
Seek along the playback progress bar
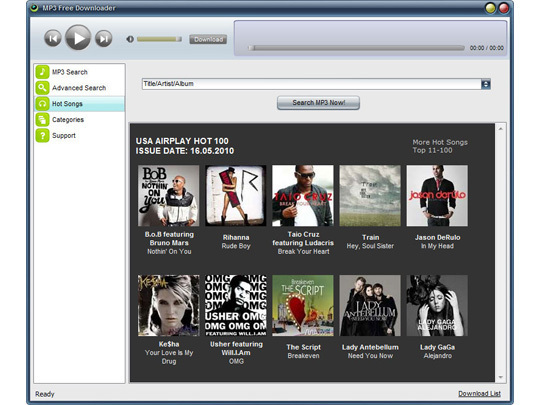pos(356,48)
